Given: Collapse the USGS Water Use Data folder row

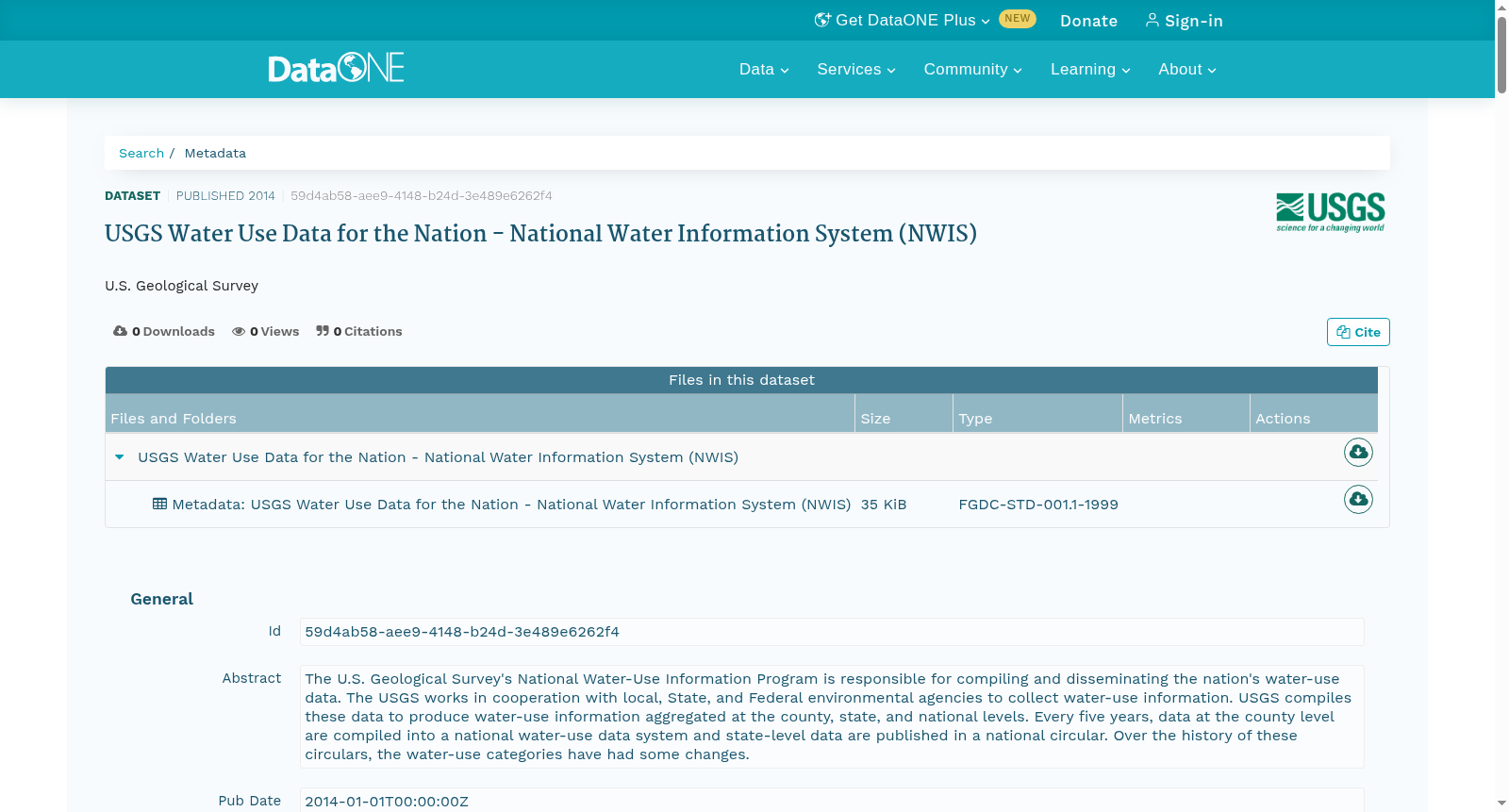Looking at the screenshot, I should tap(119, 457).
